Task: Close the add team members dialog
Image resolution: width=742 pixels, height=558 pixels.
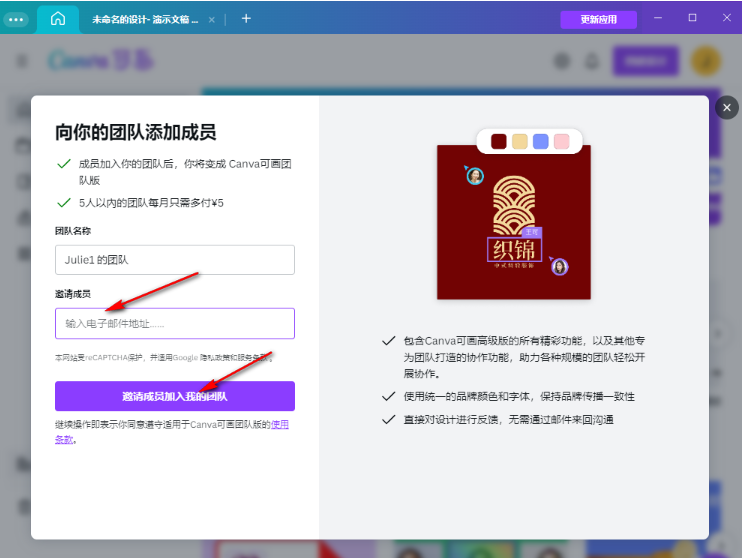Action: [727, 107]
